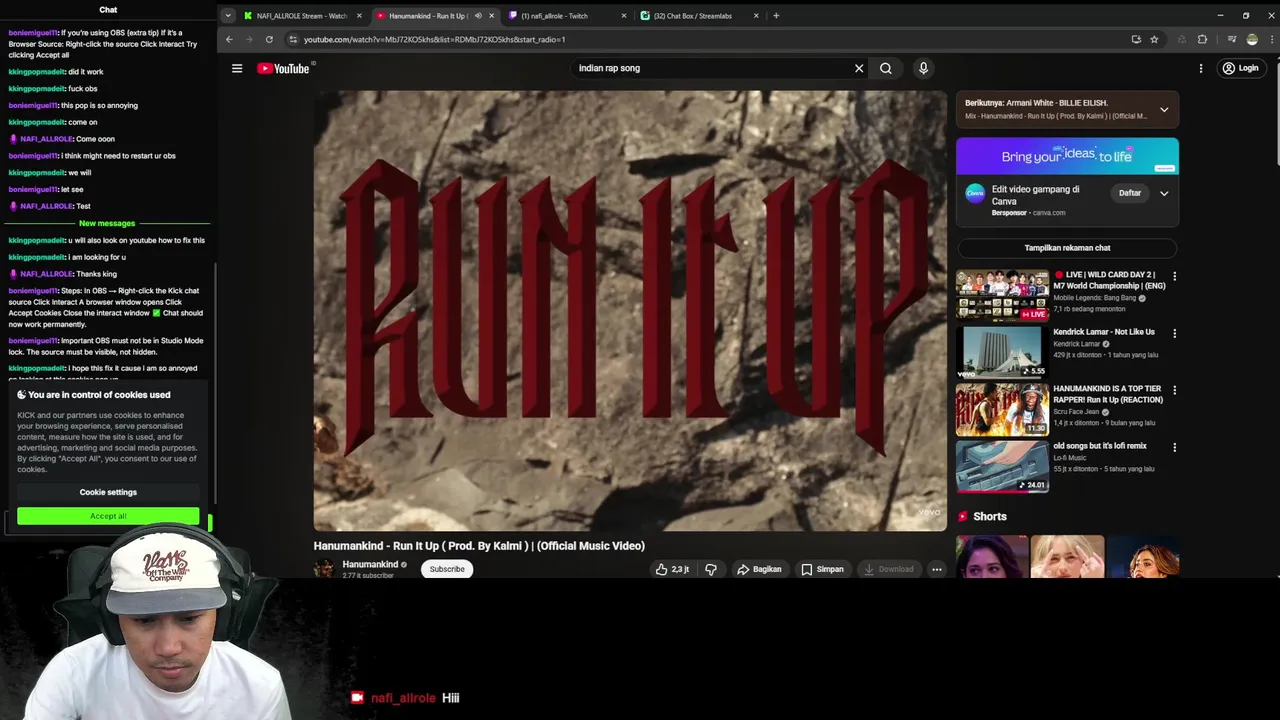Clear the 'indian rap song' search text

858,68
